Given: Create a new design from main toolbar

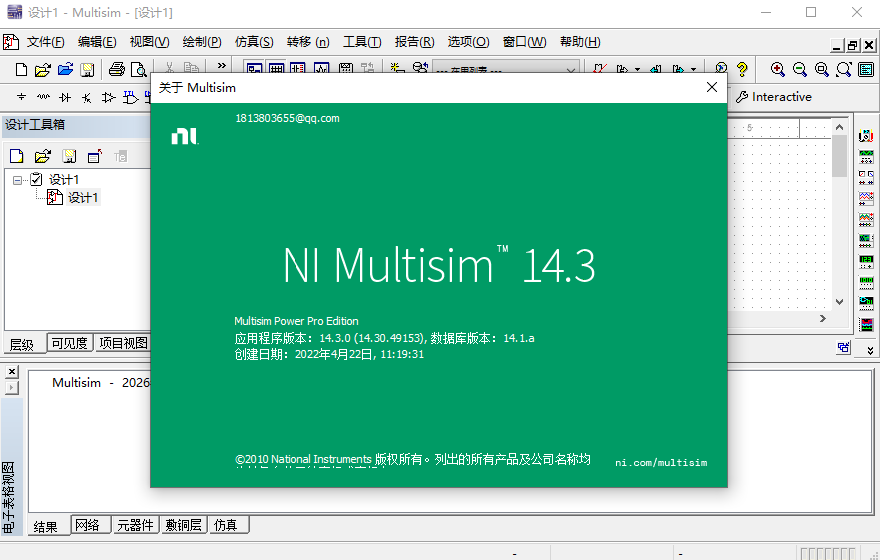Looking at the screenshot, I should (x=21, y=70).
